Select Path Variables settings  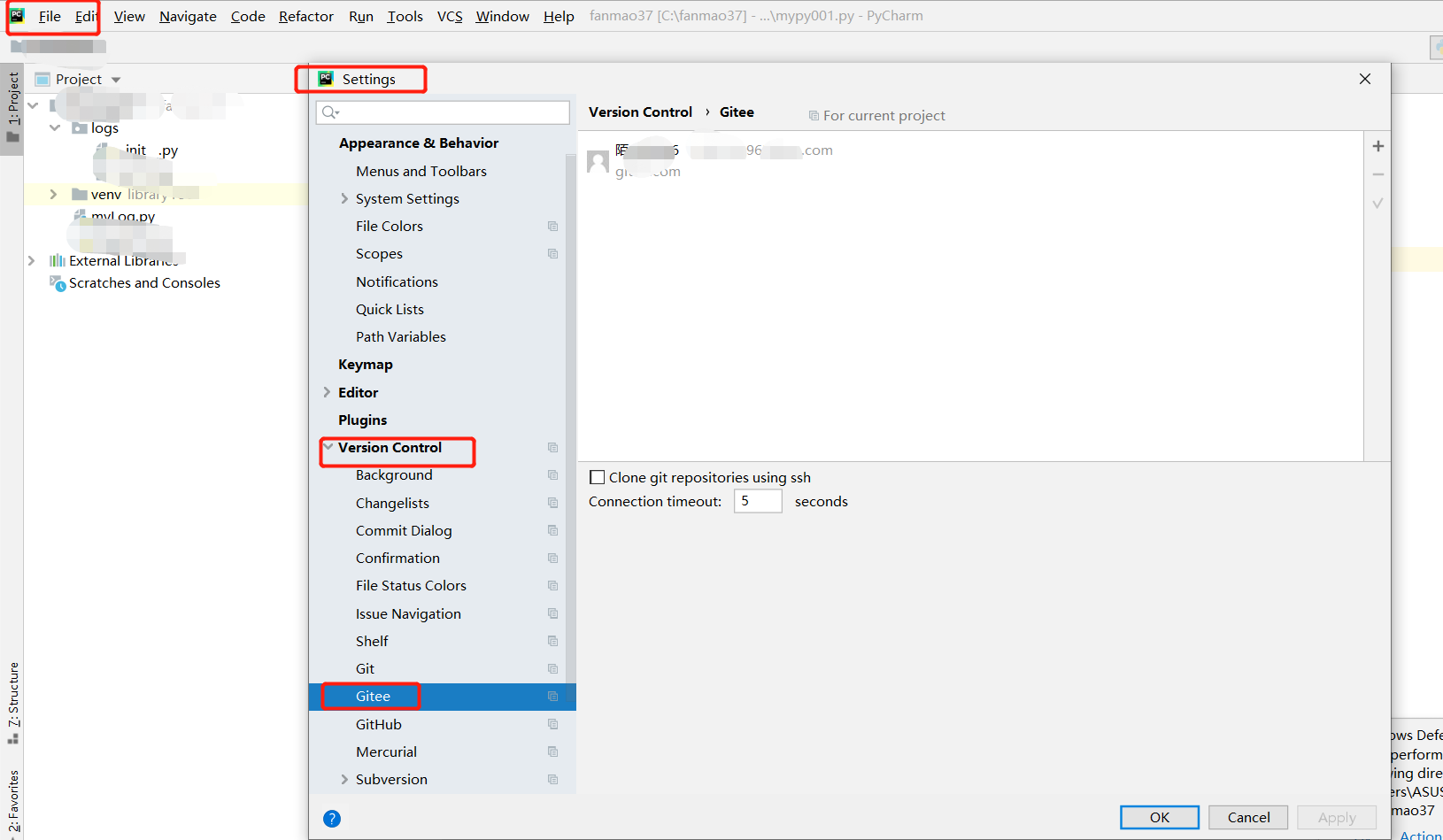(x=401, y=337)
